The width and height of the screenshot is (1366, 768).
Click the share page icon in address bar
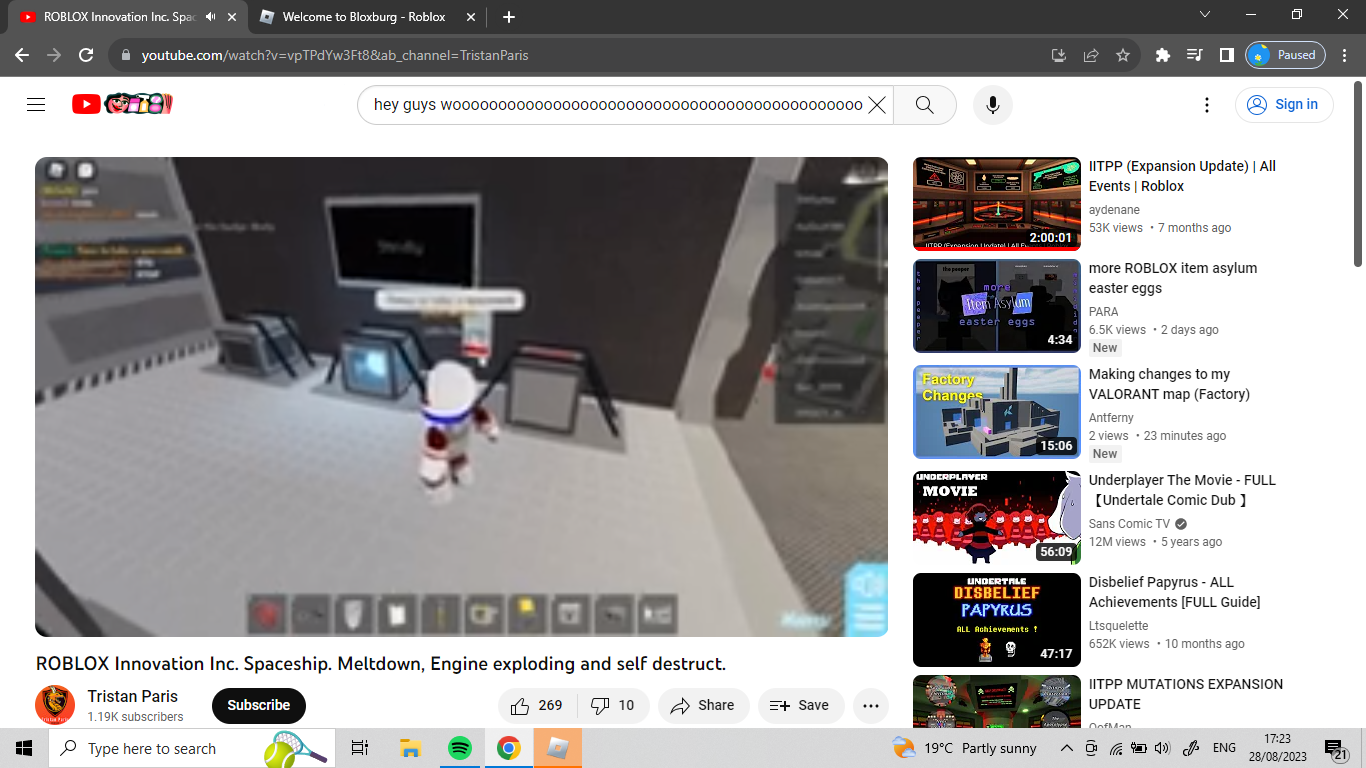pyautogui.click(x=1091, y=55)
